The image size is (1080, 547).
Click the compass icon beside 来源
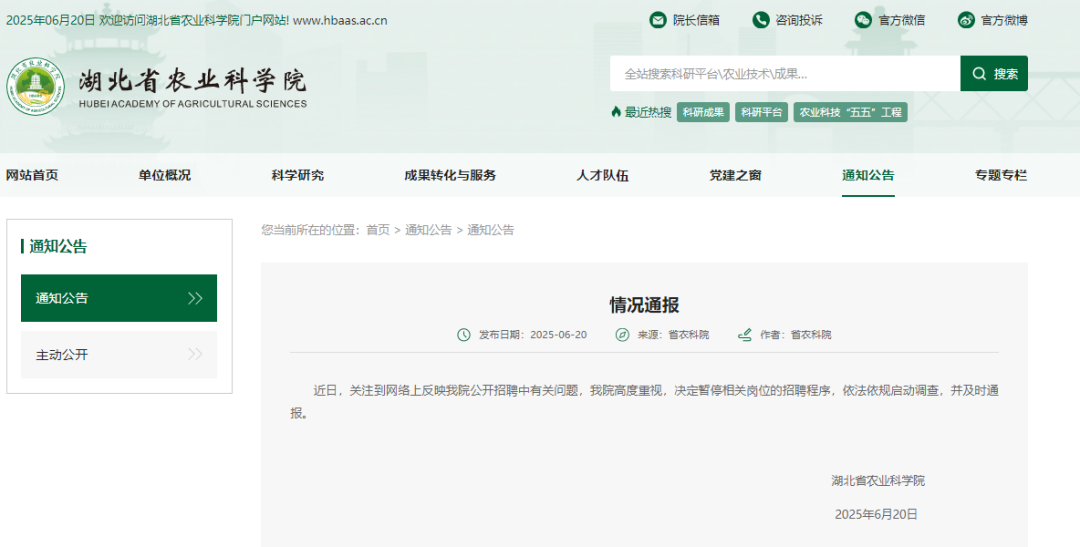[622, 335]
